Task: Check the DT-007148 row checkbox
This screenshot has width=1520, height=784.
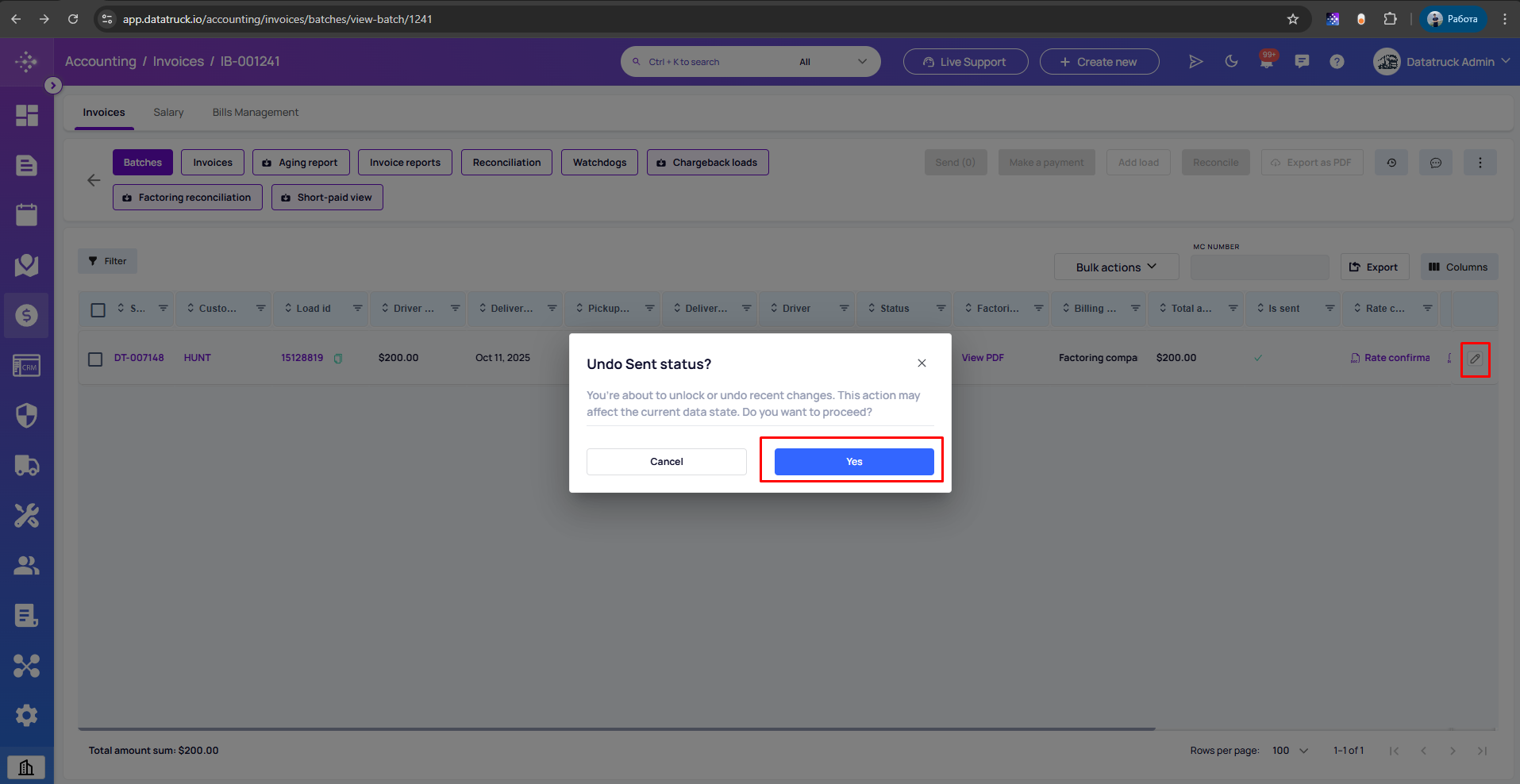Action: tap(95, 359)
